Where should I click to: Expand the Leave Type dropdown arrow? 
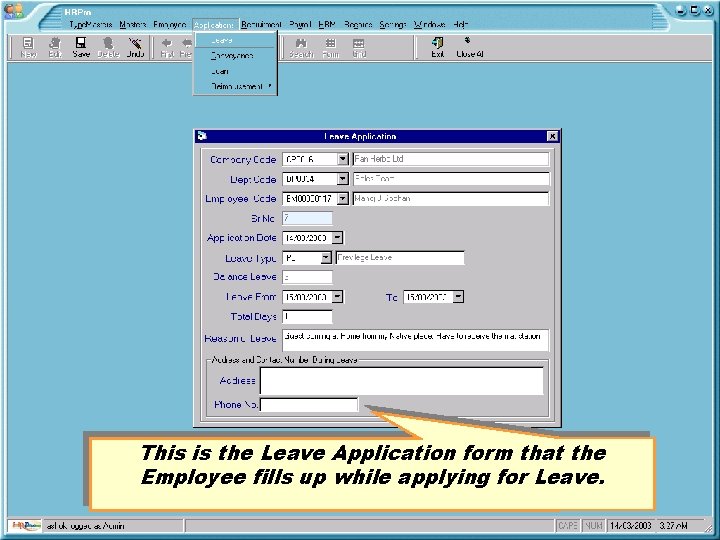326,258
